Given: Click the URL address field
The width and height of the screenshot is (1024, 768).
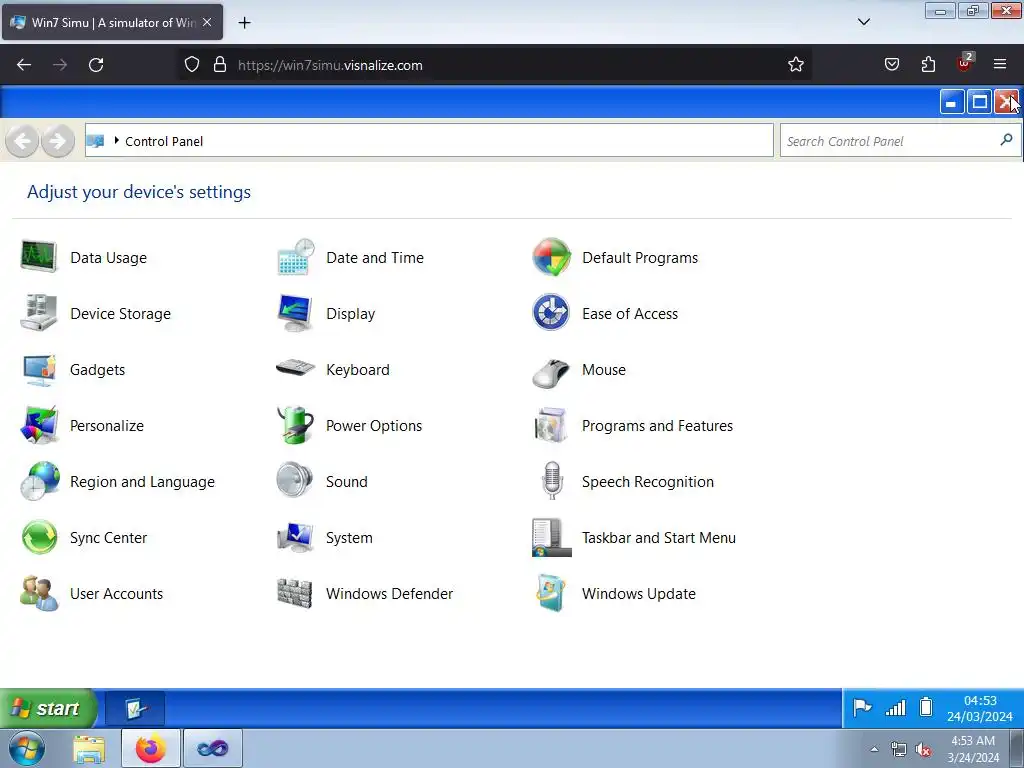Looking at the screenshot, I should [x=496, y=65].
